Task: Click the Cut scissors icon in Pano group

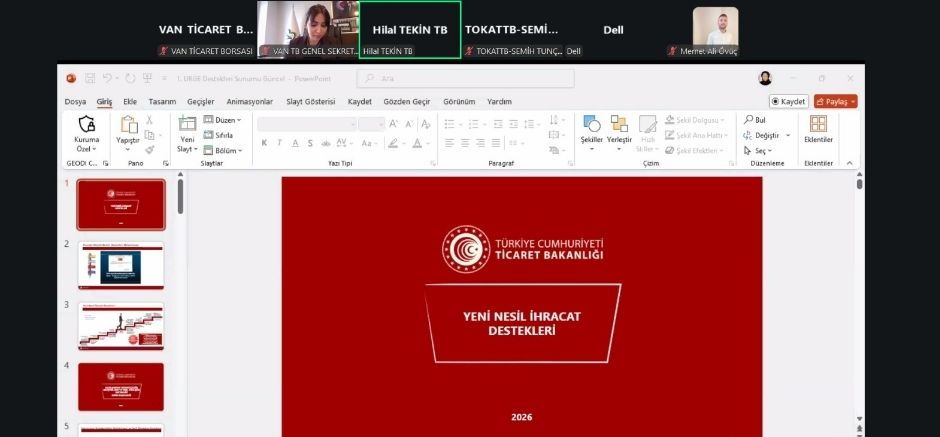Action: tap(149, 120)
